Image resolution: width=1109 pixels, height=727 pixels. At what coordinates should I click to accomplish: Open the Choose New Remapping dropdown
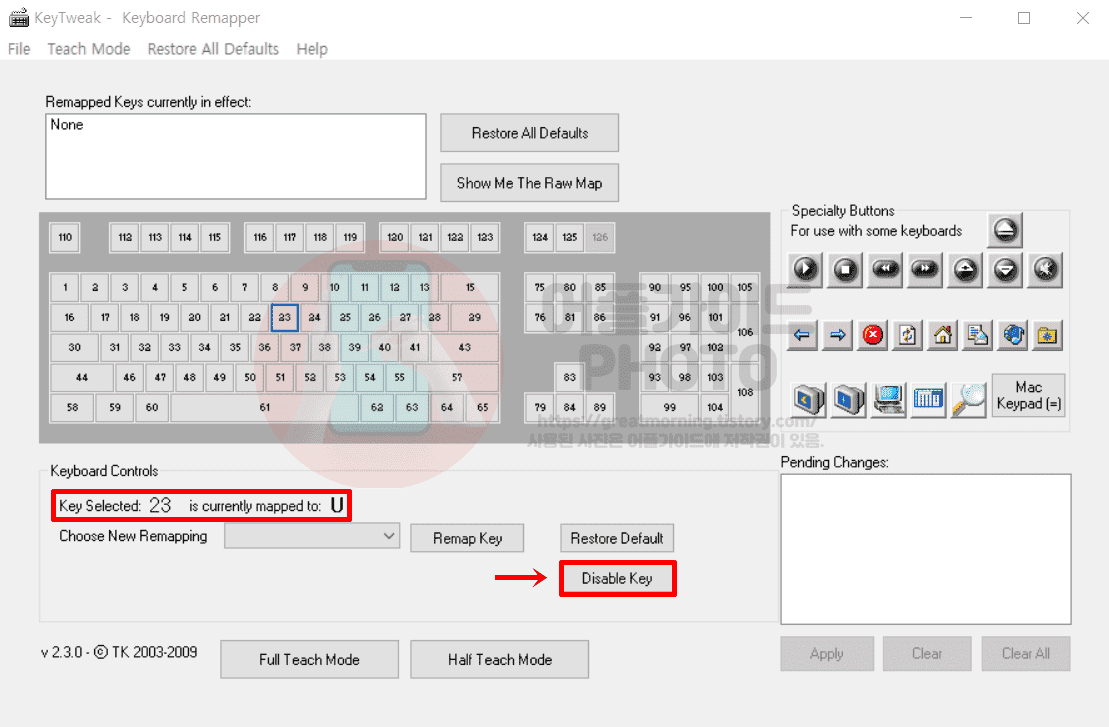coord(312,536)
